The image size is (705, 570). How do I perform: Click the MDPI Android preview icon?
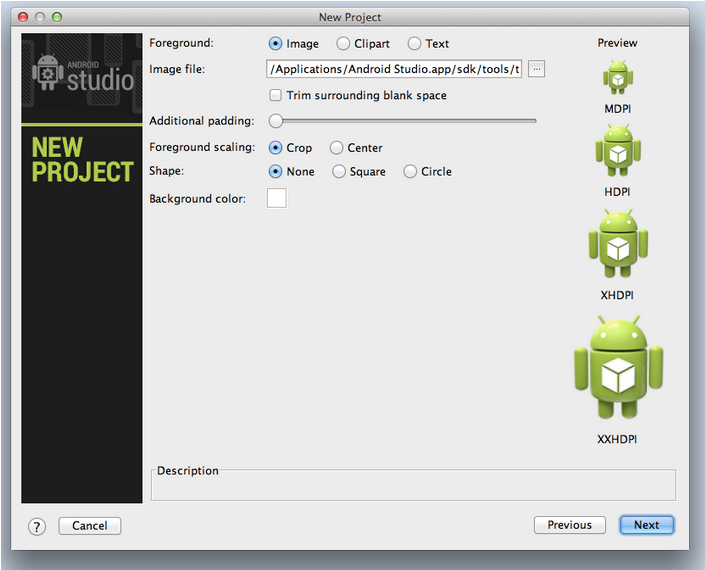coord(618,76)
